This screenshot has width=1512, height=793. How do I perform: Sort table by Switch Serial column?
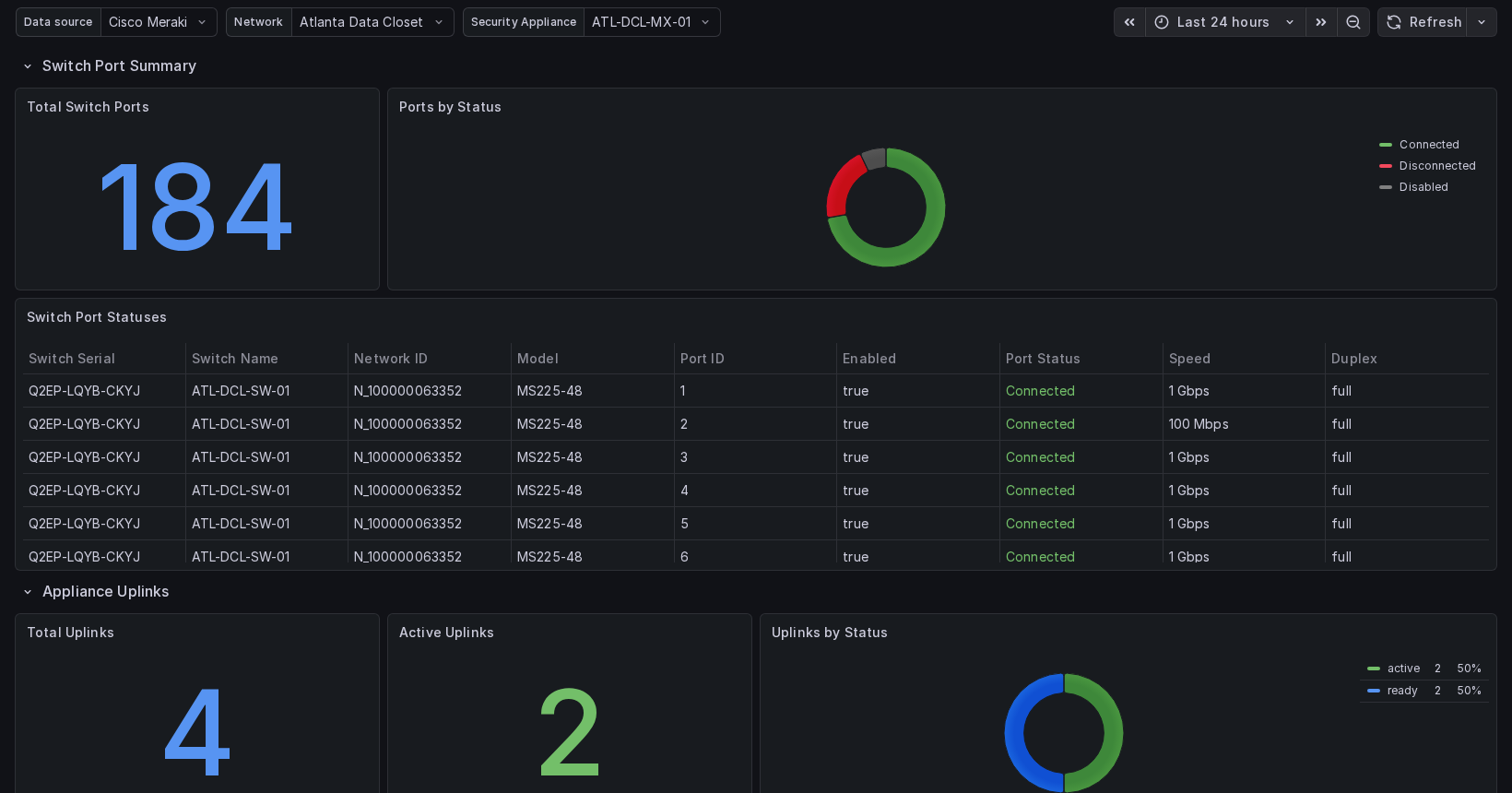point(72,359)
